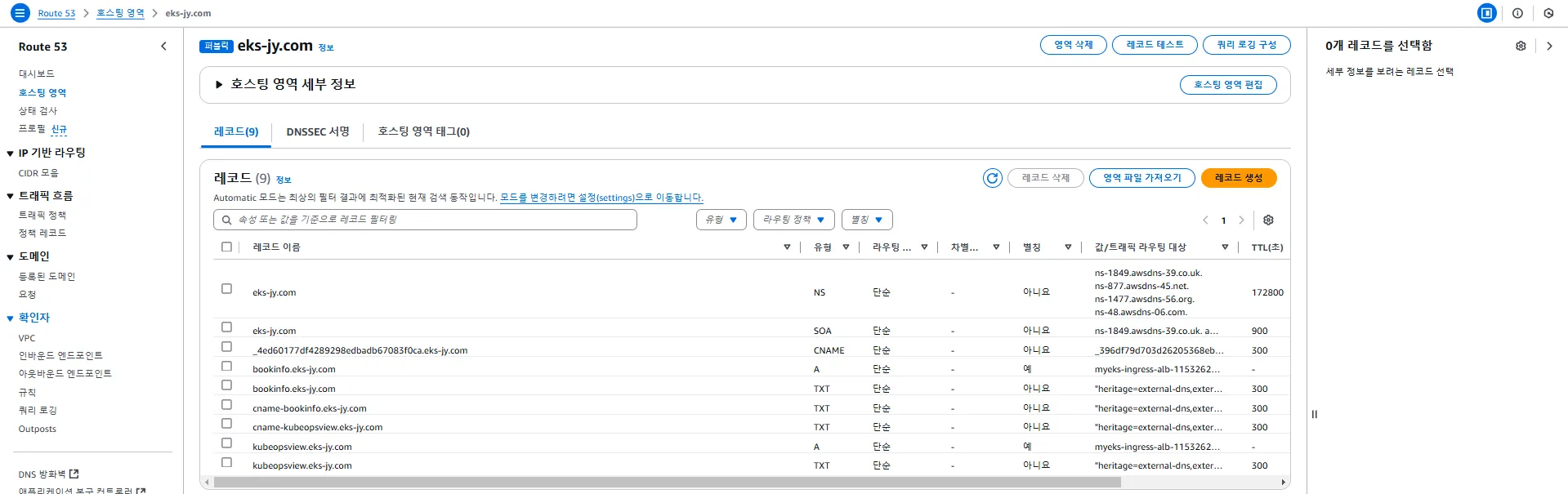Click 호스팅 영역 편집 button
Image resolution: width=1568 pixels, height=494 pixels.
point(1228,85)
